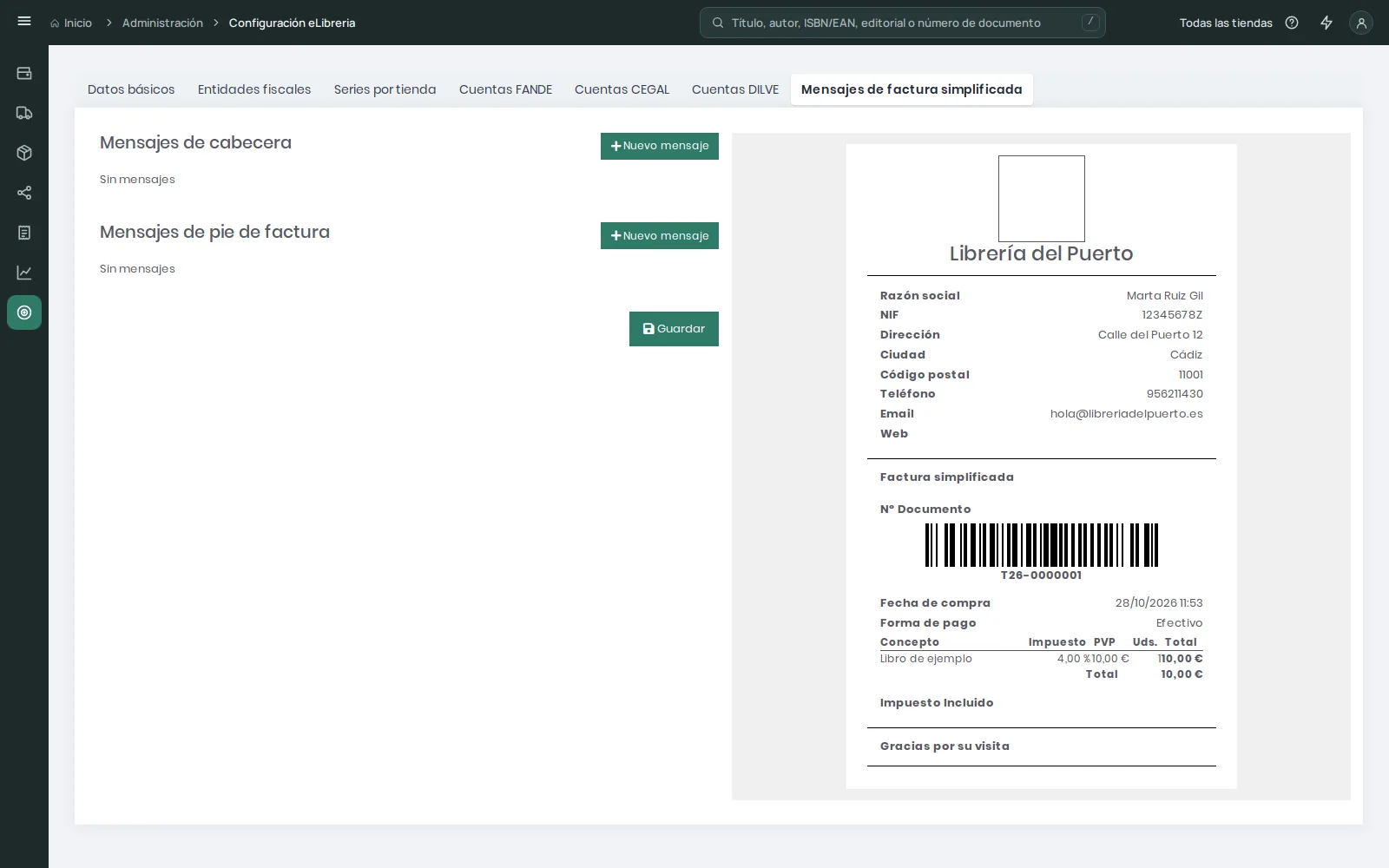Open the delivery truck sidebar icon

(24, 113)
